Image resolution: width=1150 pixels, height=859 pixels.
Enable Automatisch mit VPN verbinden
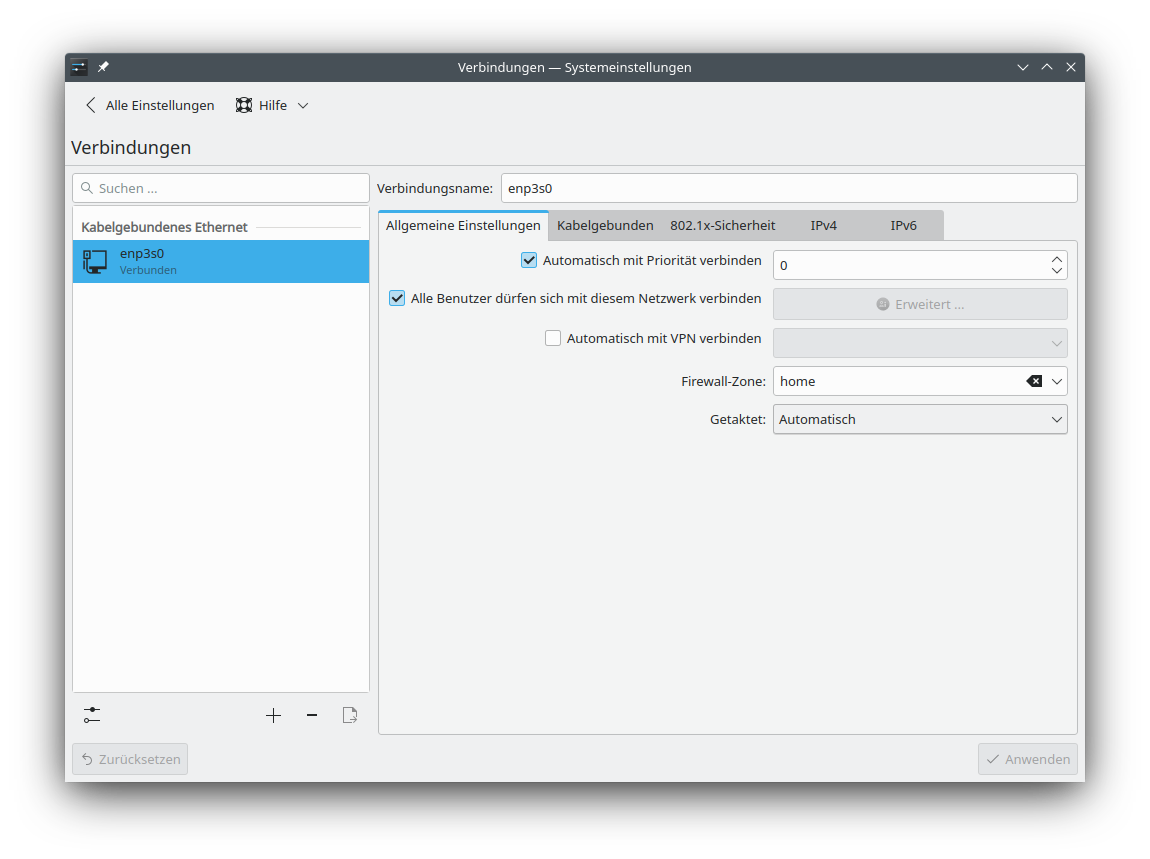pyautogui.click(x=553, y=338)
